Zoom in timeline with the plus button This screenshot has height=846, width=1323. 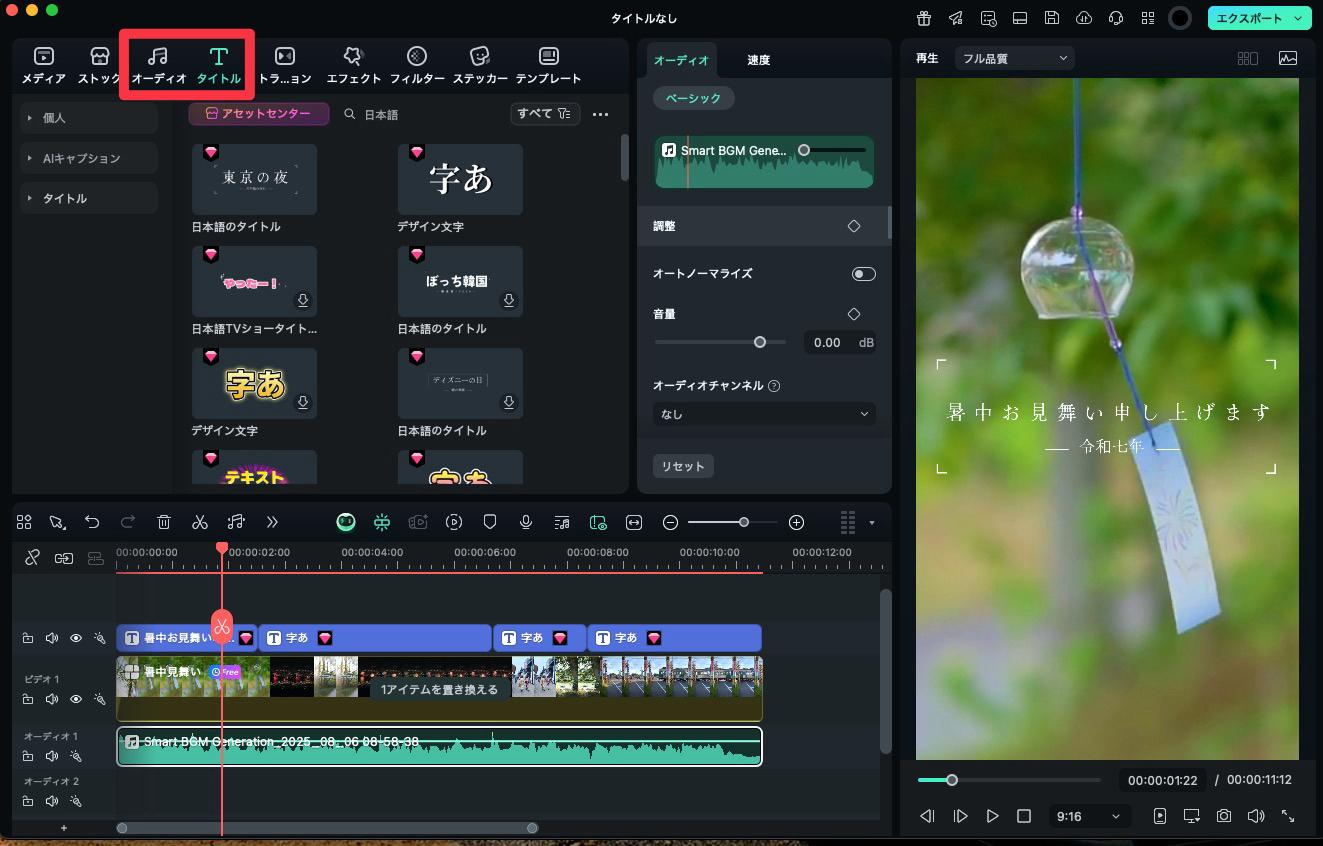[x=796, y=522]
